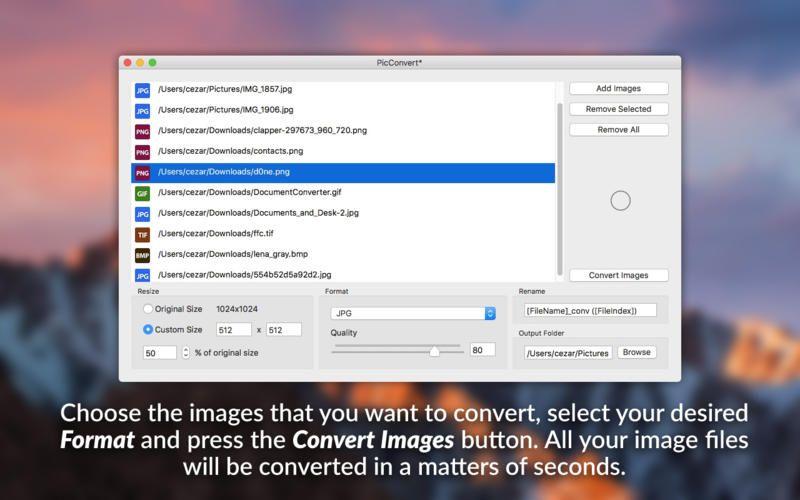
Task: Click the JPG icon beside IMG_1906.jpg
Action: pos(142,110)
